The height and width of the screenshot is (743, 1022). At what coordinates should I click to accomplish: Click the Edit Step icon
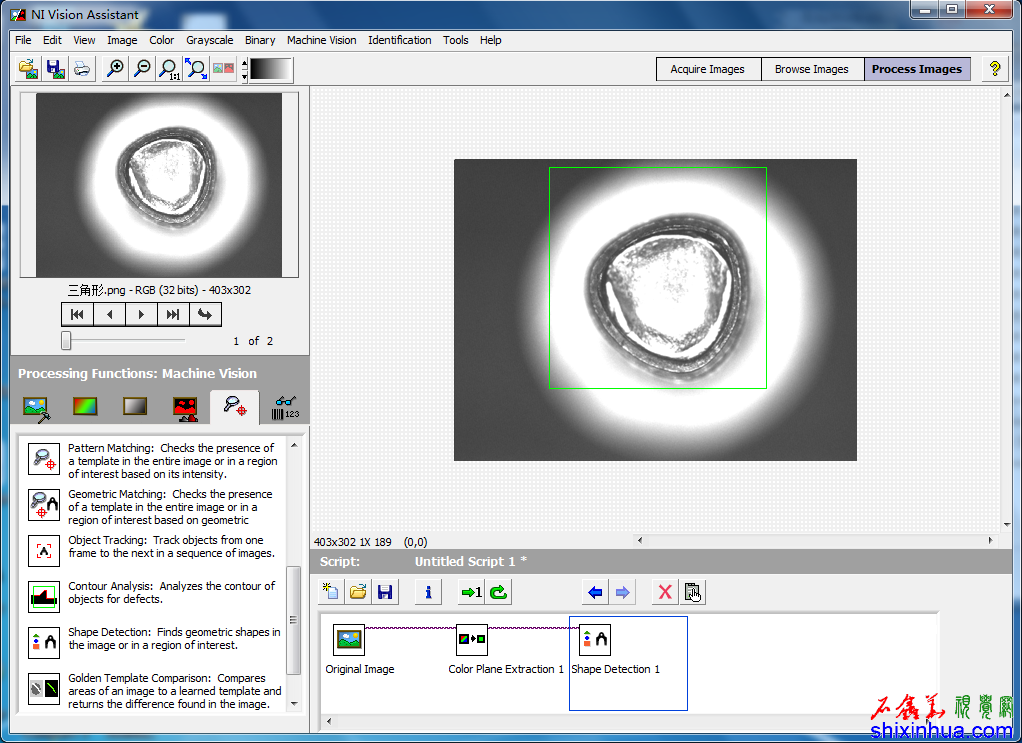(x=692, y=592)
